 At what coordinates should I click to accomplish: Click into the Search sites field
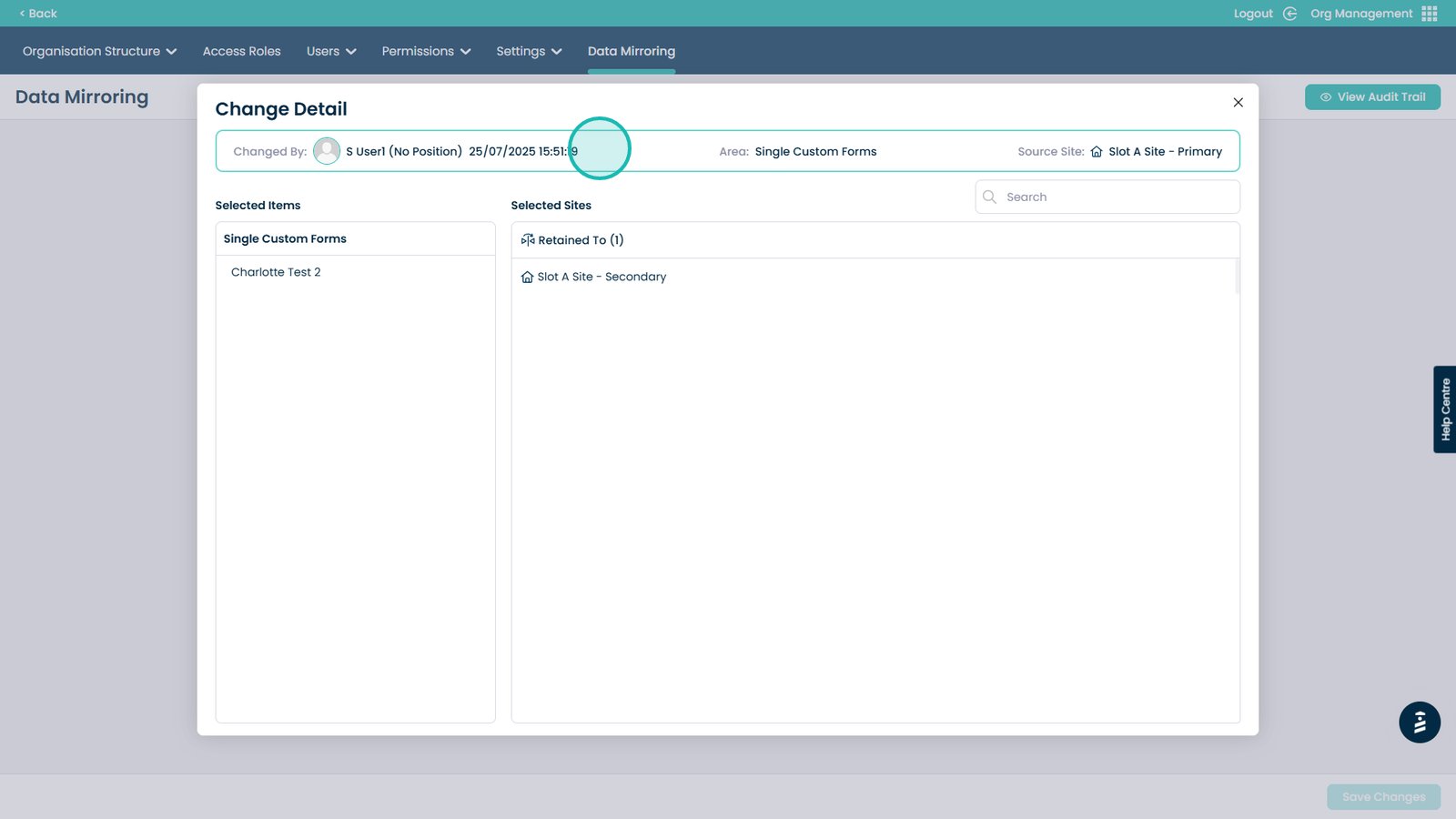[1116, 197]
